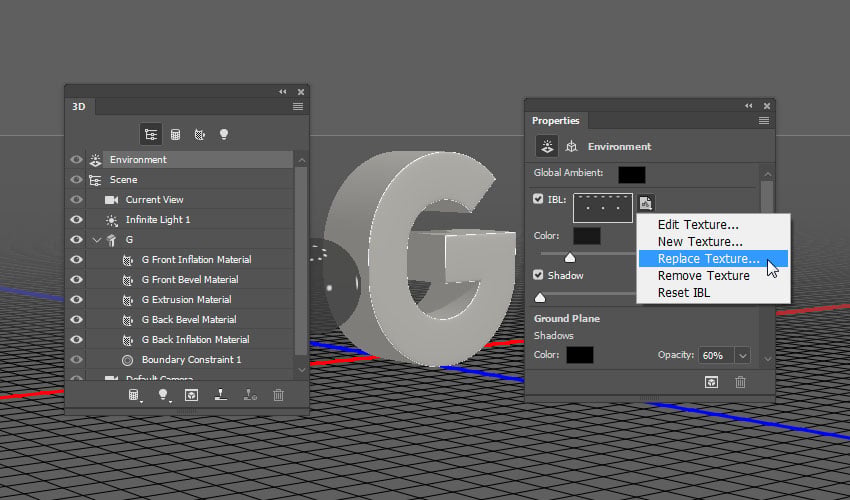Screen dimensions: 850x500
Task: Click the Boundary Constraint 1 circle icon
Action: tap(127, 360)
